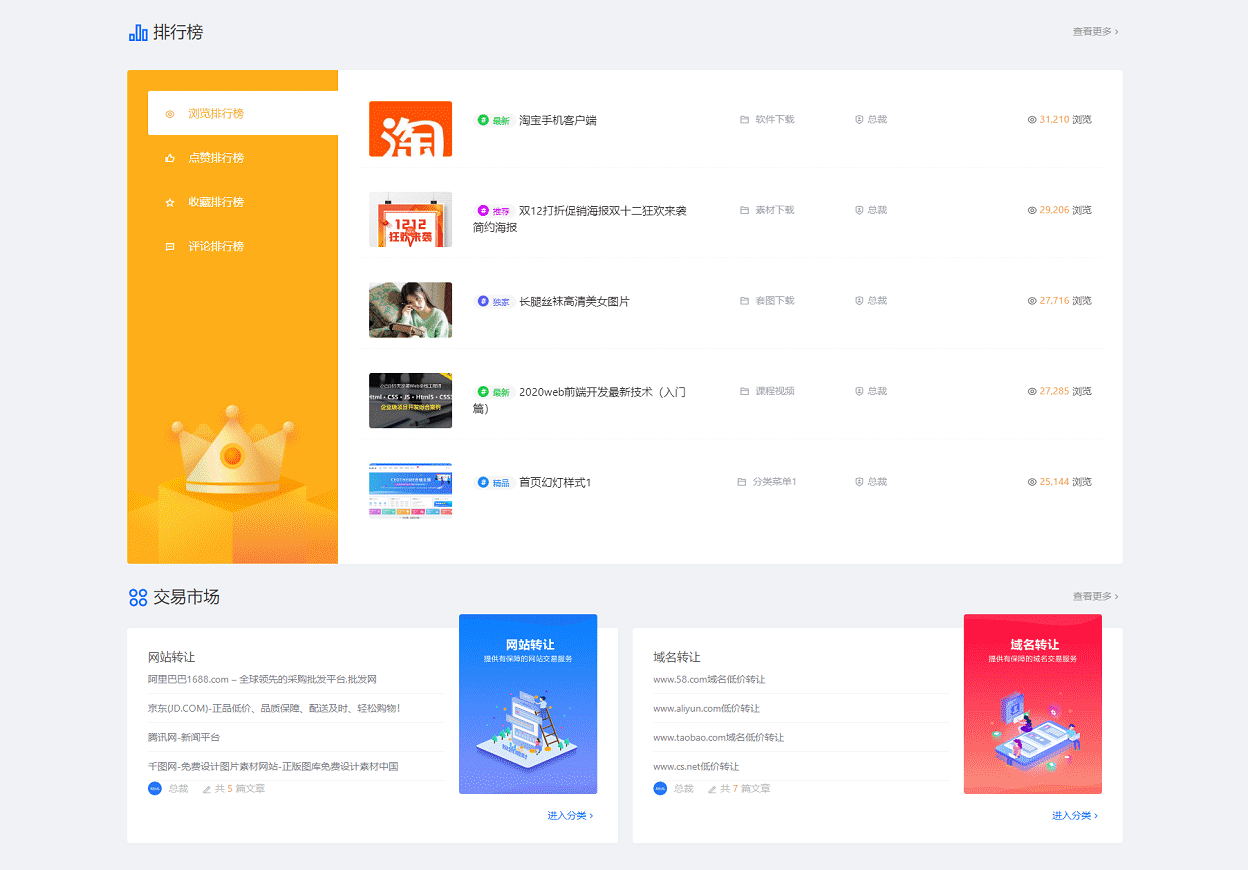Click the 淘宝 orange logo thumbnail
The image size is (1248, 870).
pos(410,129)
